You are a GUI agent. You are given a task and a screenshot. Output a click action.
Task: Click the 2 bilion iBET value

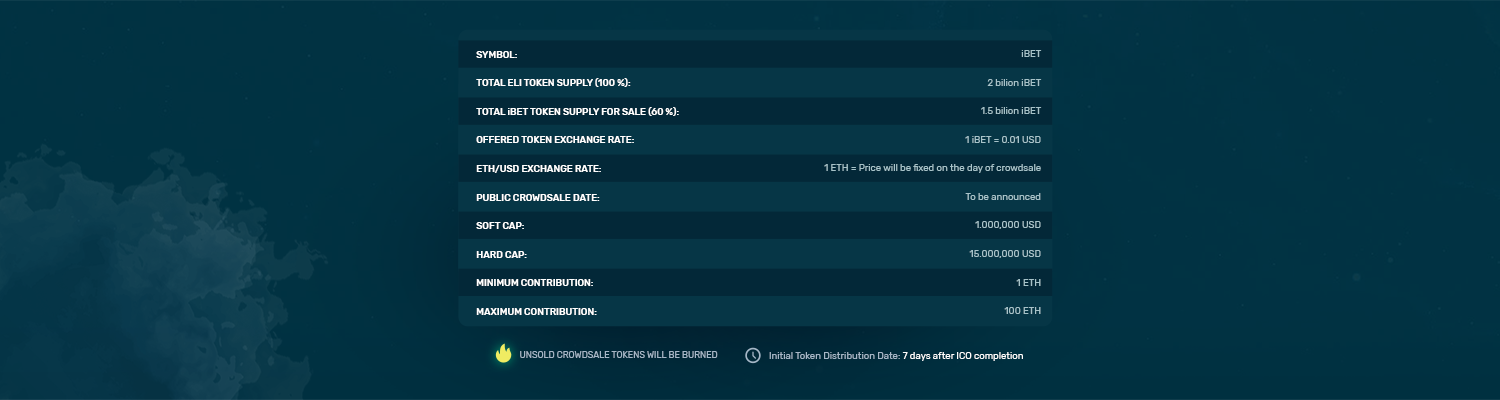pos(1014,83)
